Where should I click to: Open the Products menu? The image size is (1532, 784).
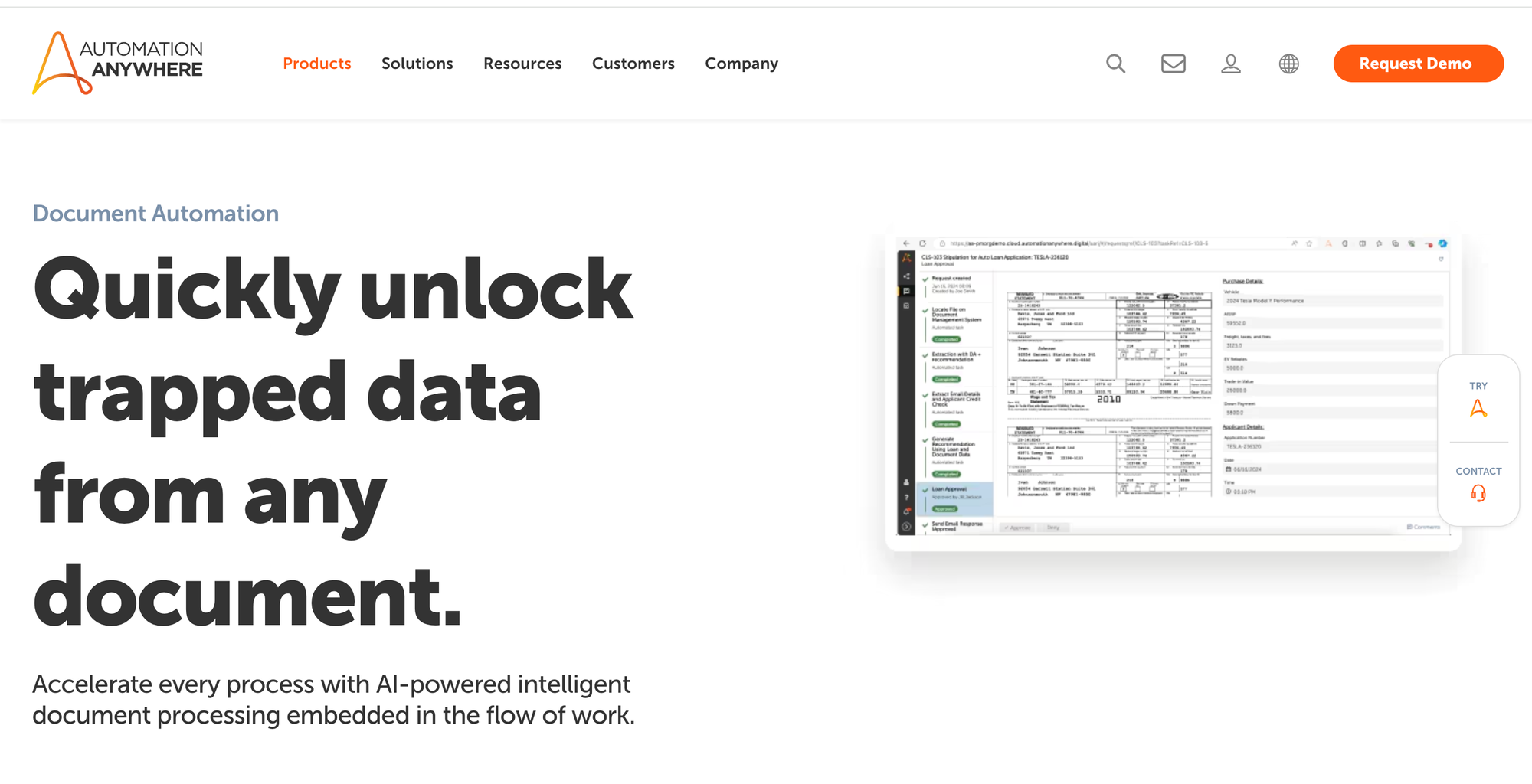coord(316,64)
